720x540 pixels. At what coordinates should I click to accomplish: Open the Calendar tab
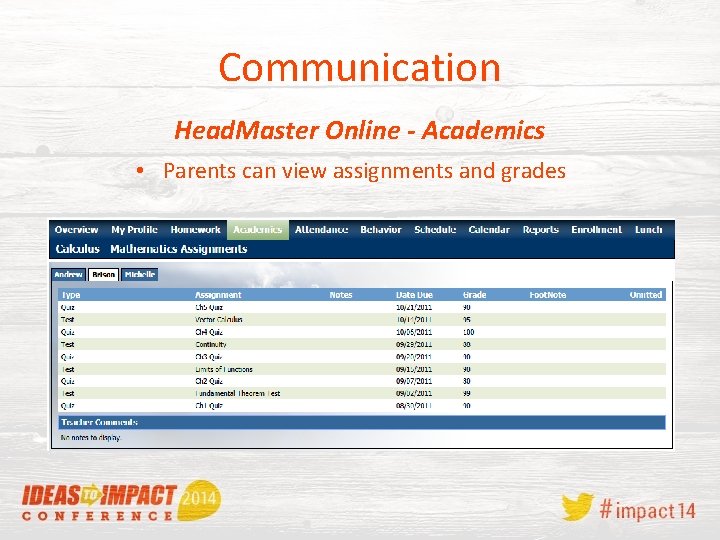(x=489, y=230)
